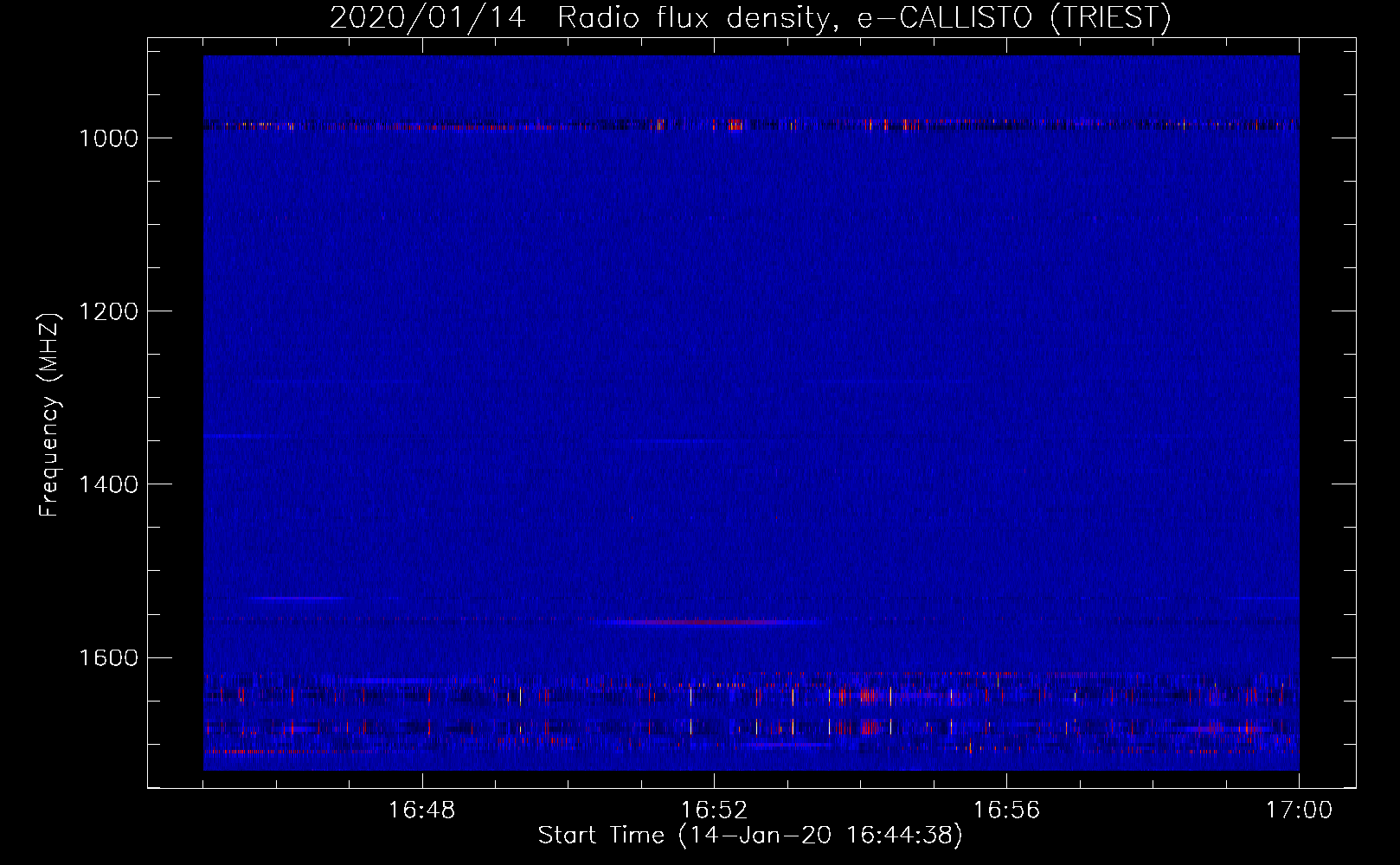This screenshot has width=1400, height=865.
Task: Click the blue streak near 1530 MHz around 16:46
Action: pos(297,598)
